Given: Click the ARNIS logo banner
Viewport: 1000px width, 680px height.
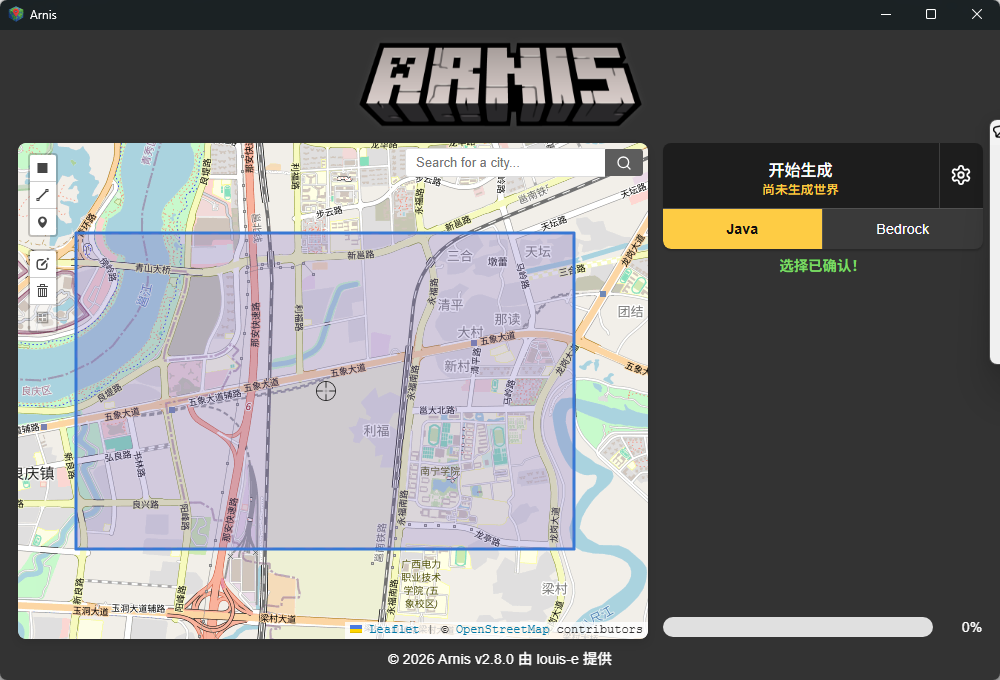Looking at the screenshot, I should [x=501, y=84].
